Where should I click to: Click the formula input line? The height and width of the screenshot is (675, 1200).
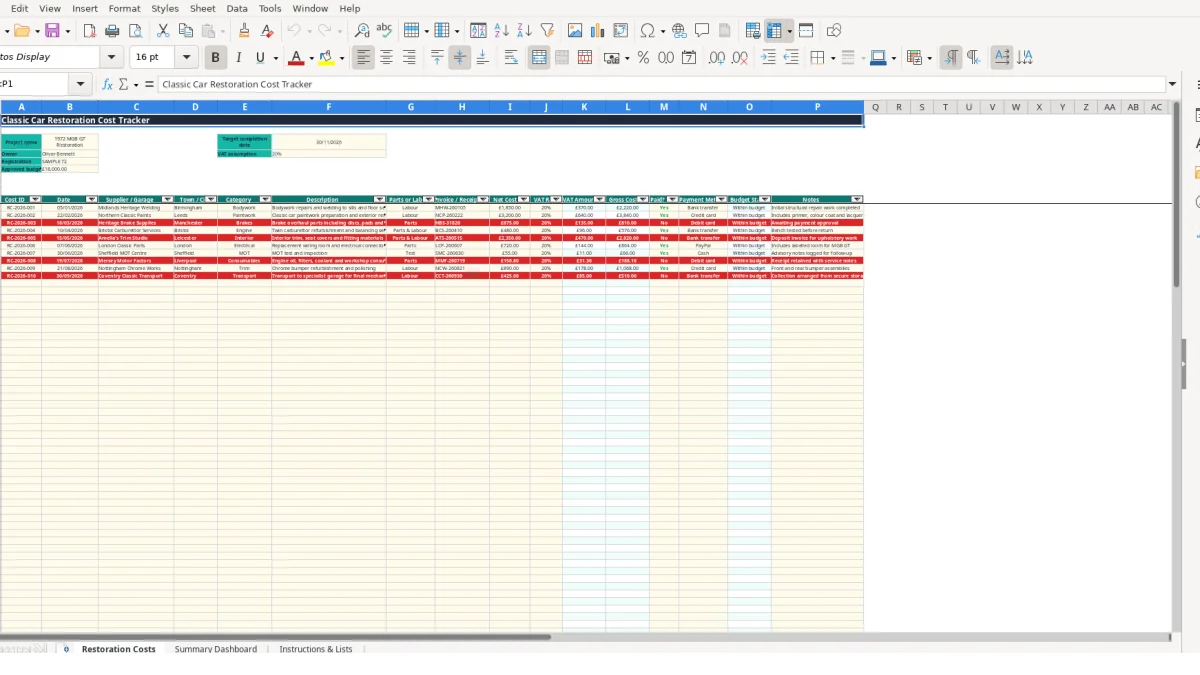pyautogui.click(x=661, y=85)
